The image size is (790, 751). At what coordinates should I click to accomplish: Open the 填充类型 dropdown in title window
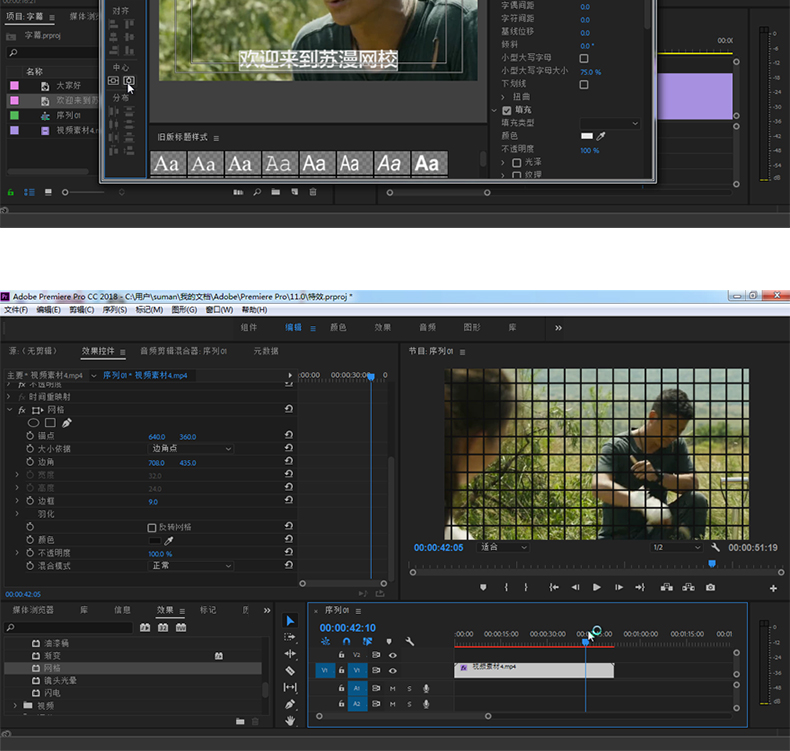pos(610,123)
